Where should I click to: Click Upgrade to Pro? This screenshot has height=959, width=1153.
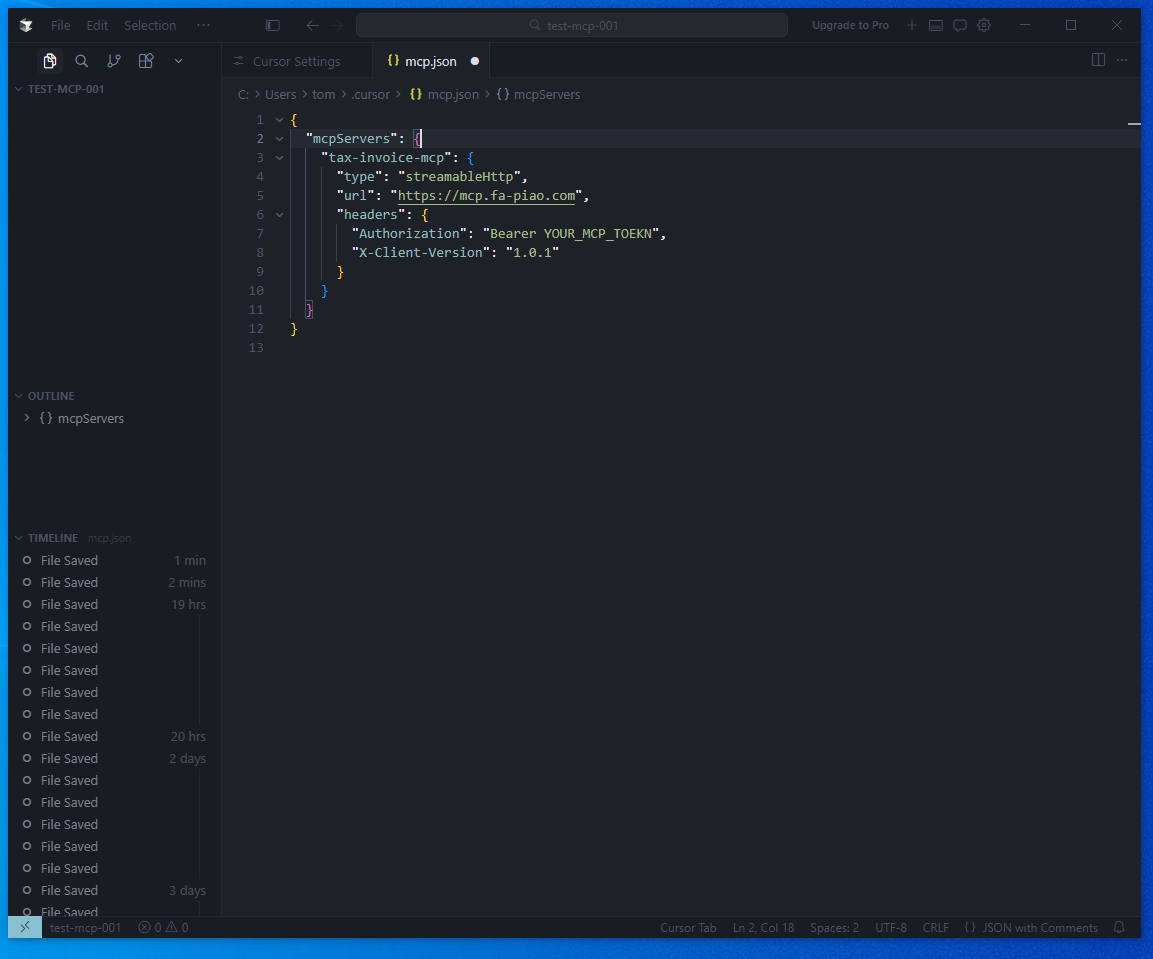click(850, 25)
